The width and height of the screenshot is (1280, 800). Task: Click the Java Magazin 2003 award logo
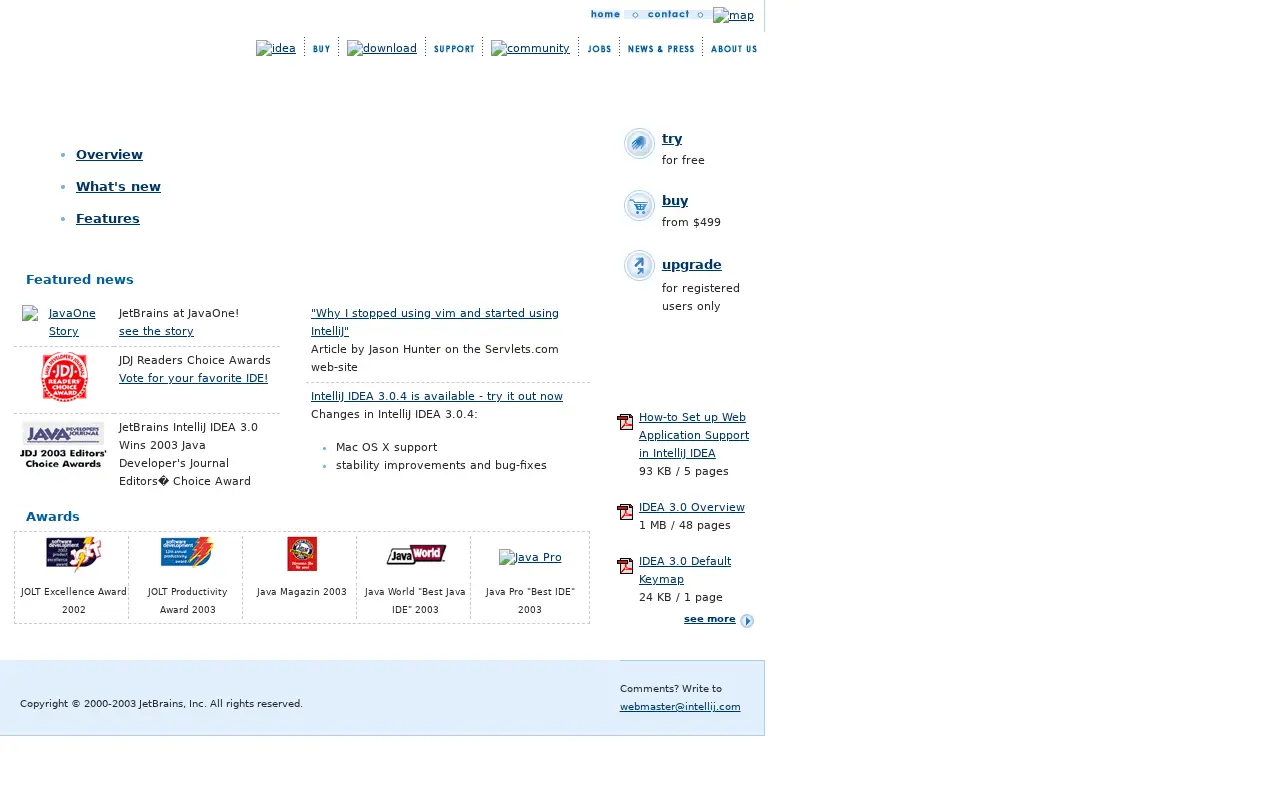[x=302, y=554]
